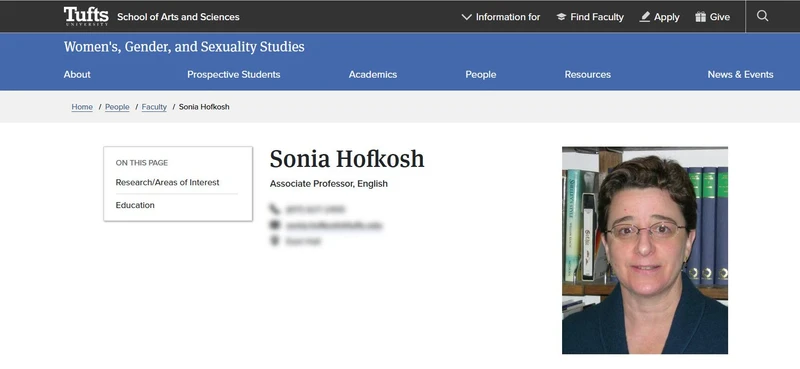Click the pencil icon beside Apply

pyautogui.click(x=645, y=17)
